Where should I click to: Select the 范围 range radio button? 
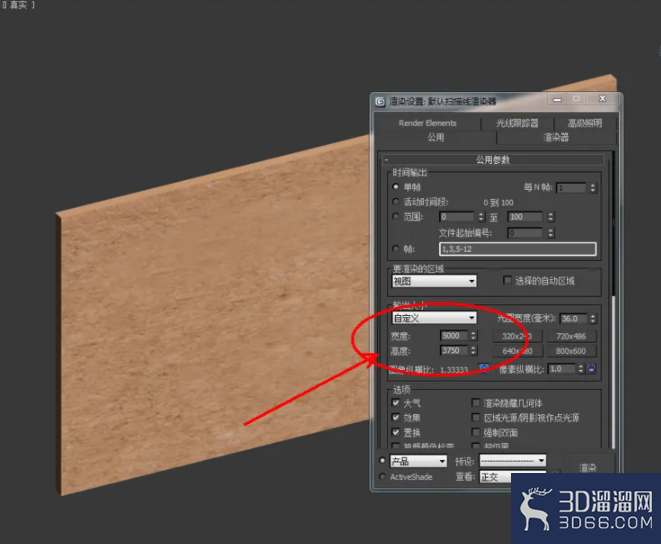(395, 216)
